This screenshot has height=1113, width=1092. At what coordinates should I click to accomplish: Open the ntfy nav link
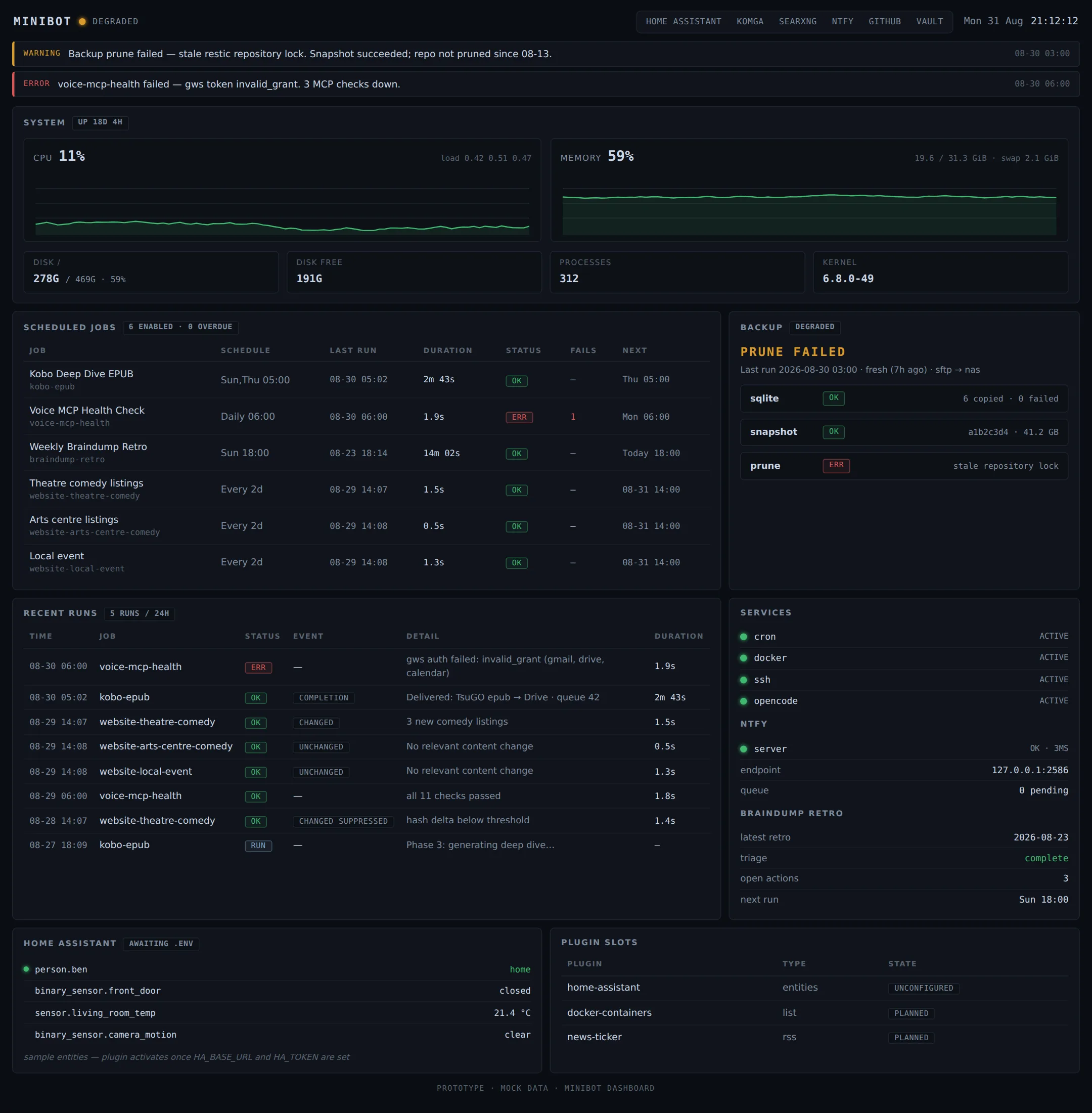pos(842,21)
